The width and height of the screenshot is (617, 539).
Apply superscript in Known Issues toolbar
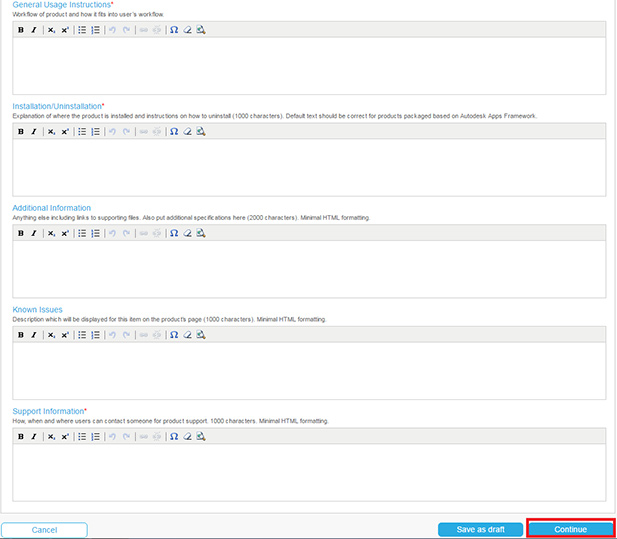[x=65, y=335]
